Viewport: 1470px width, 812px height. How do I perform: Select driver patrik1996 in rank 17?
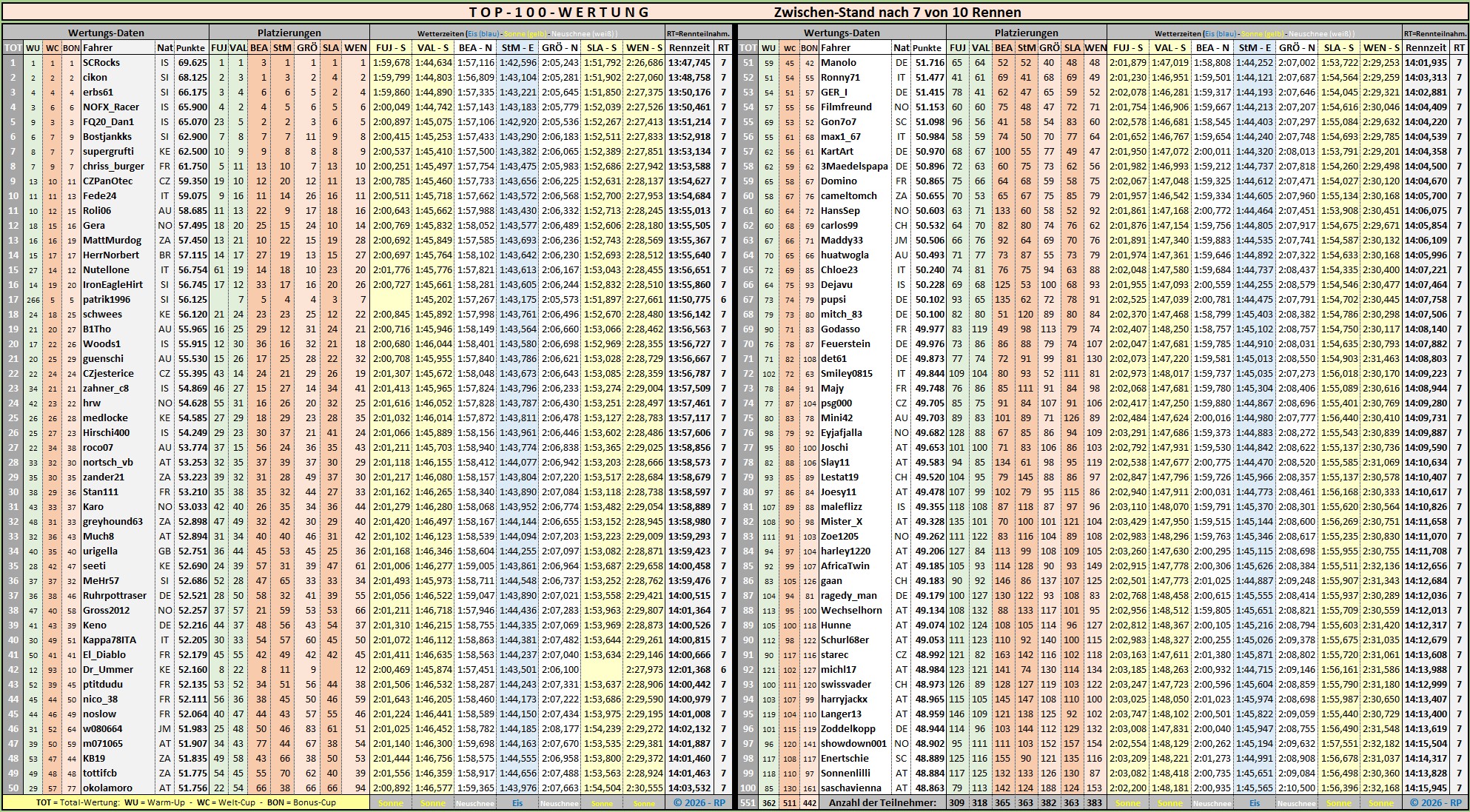[107, 300]
